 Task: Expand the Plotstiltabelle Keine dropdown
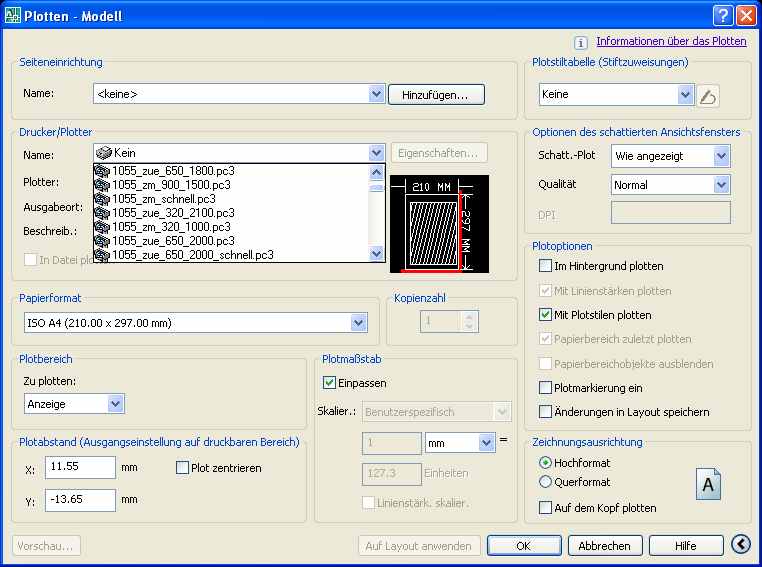685,95
